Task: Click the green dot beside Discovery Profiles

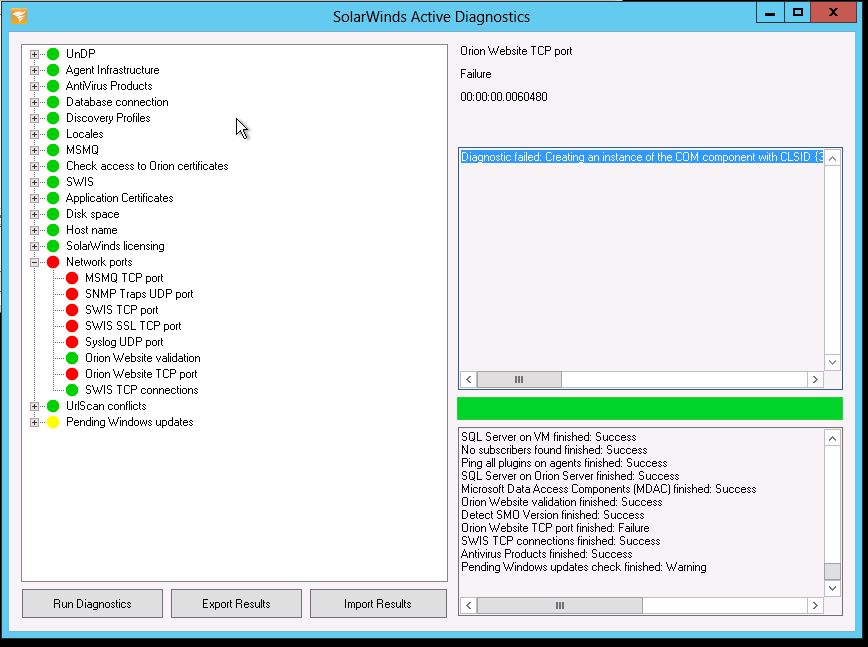Action: (53, 118)
